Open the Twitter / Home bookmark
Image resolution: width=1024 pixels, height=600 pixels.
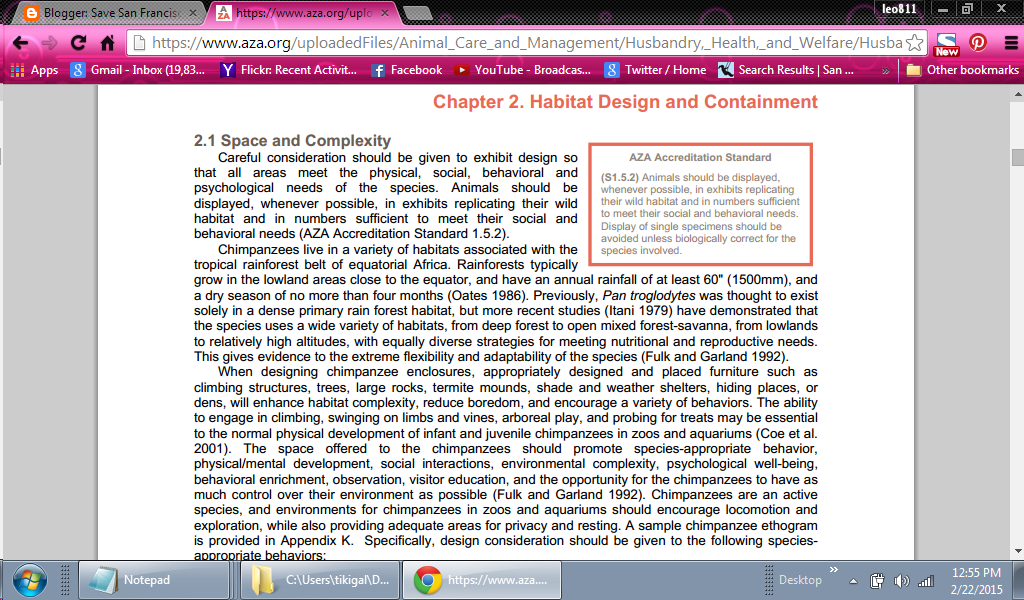tap(655, 70)
